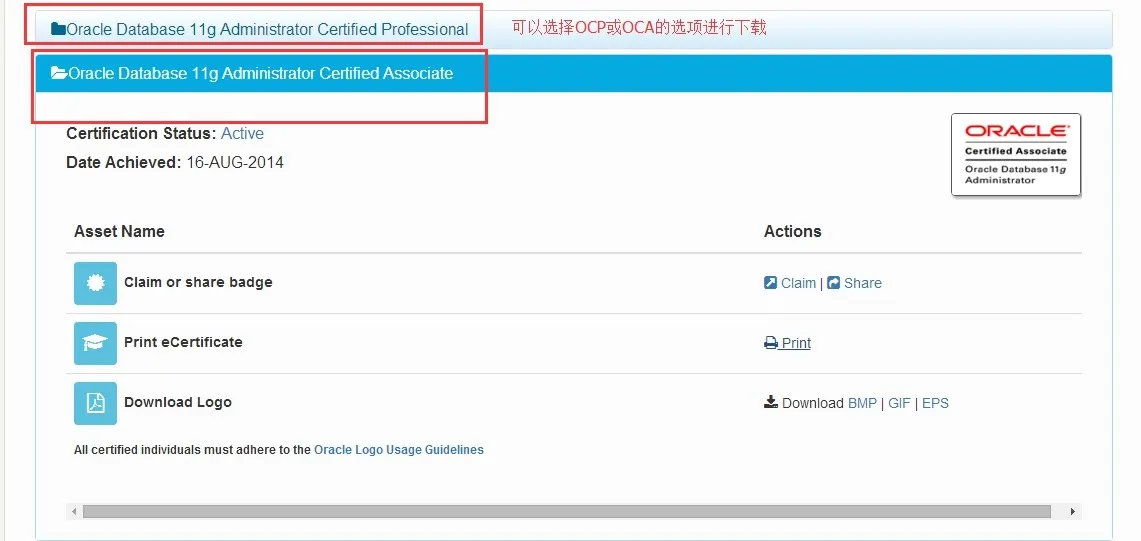Click the closed folder icon beside Certified Professional
Image resolution: width=1141 pixels, height=541 pixels.
coord(58,29)
